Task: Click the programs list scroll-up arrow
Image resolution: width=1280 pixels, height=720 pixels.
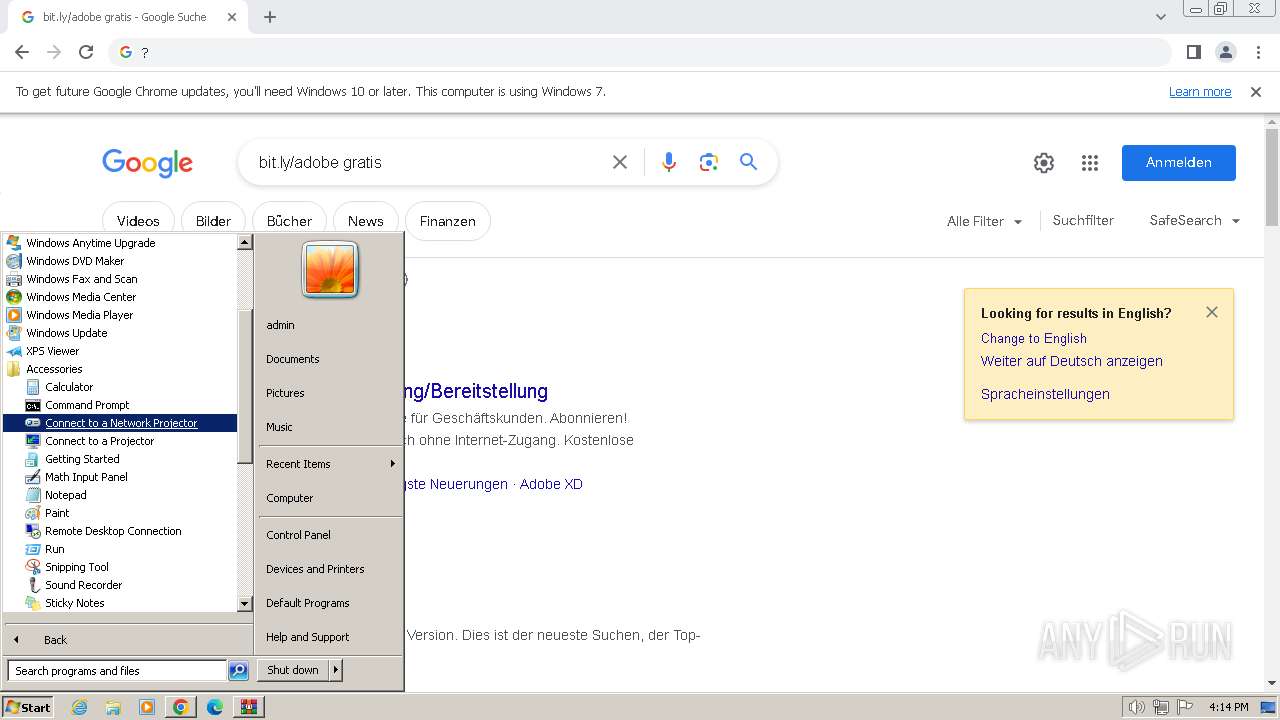Action: coord(244,242)
